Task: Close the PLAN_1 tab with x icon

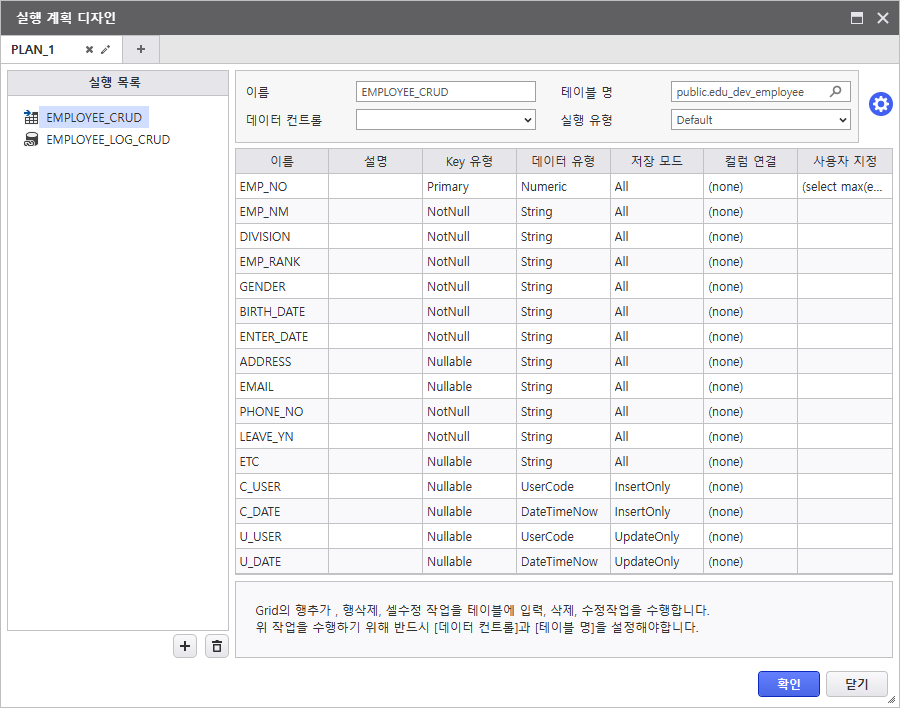Action: [x=89, y=49]
